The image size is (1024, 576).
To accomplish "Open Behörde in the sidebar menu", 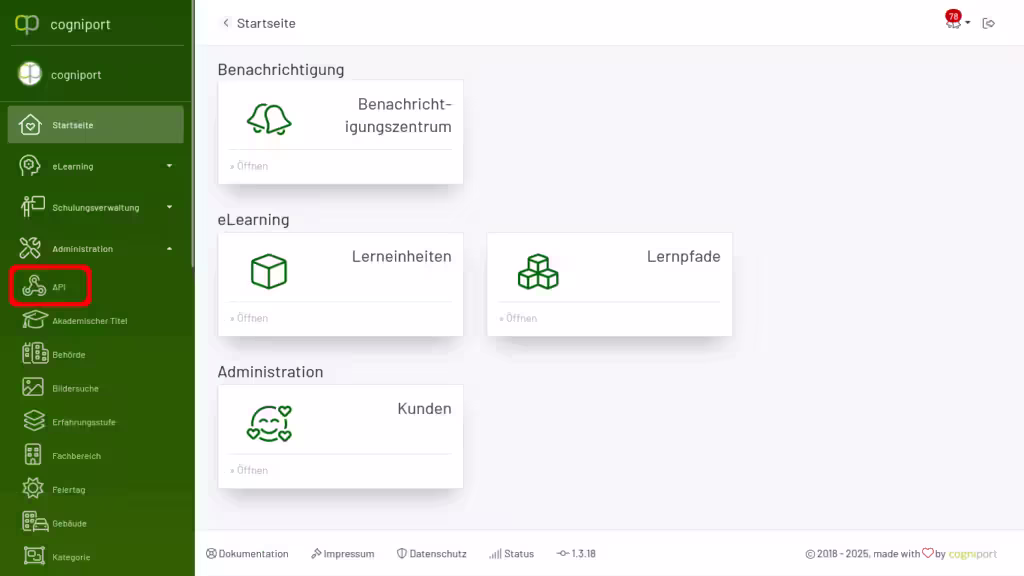I will click(x=68, y=355).
